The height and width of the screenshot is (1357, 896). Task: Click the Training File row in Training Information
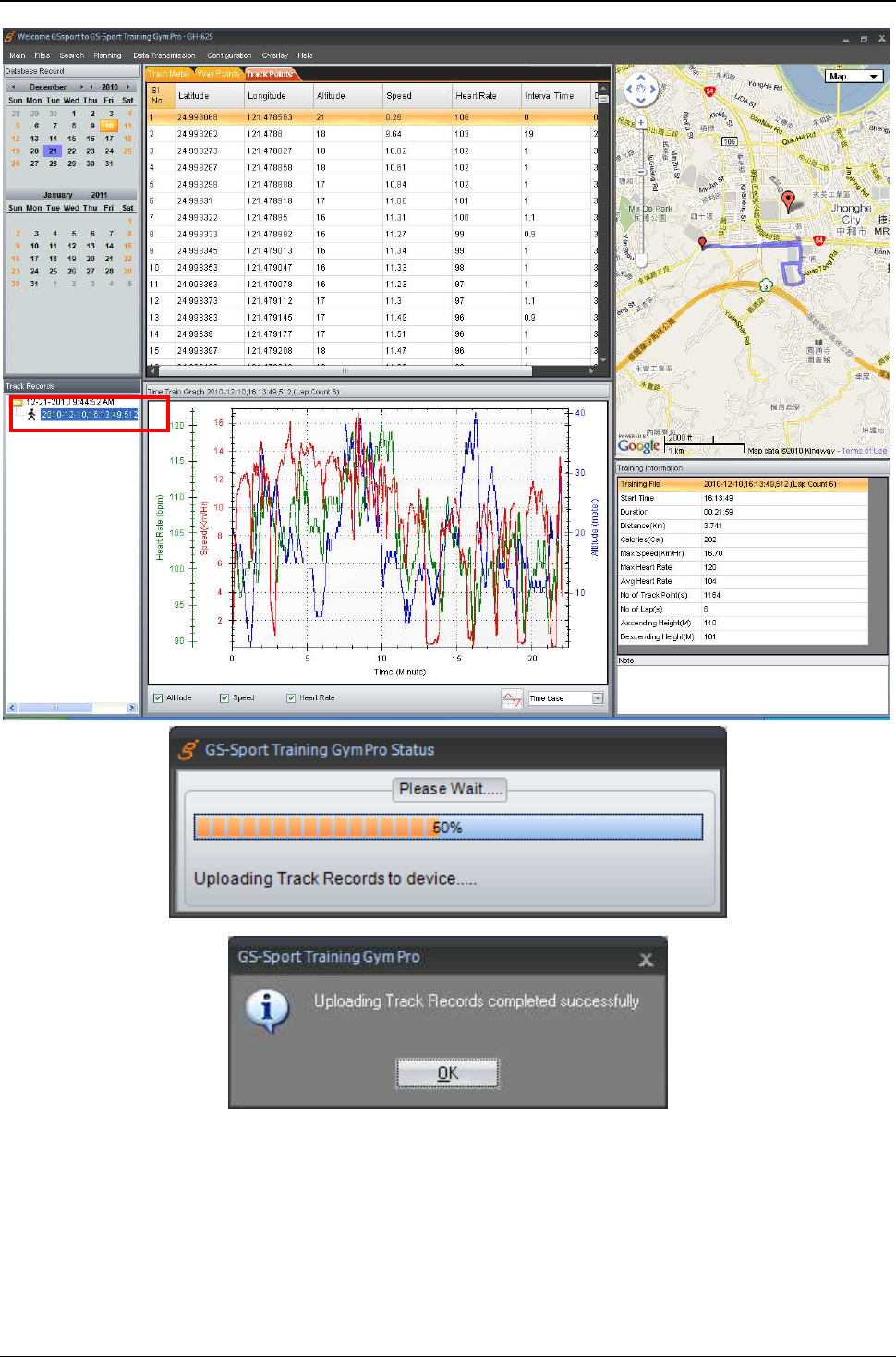click(x=743, y=484)
